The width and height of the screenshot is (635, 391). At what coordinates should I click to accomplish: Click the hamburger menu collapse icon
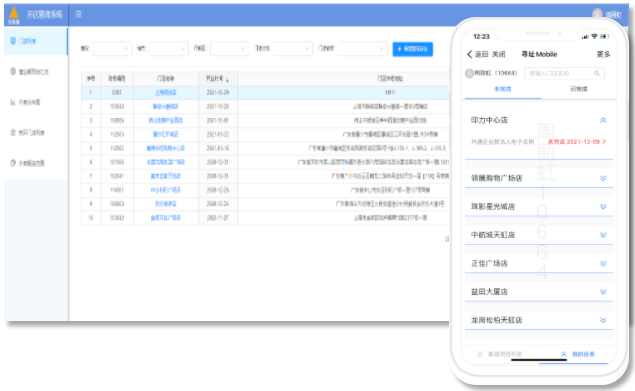pyautogui.click(x=79, y=14)
